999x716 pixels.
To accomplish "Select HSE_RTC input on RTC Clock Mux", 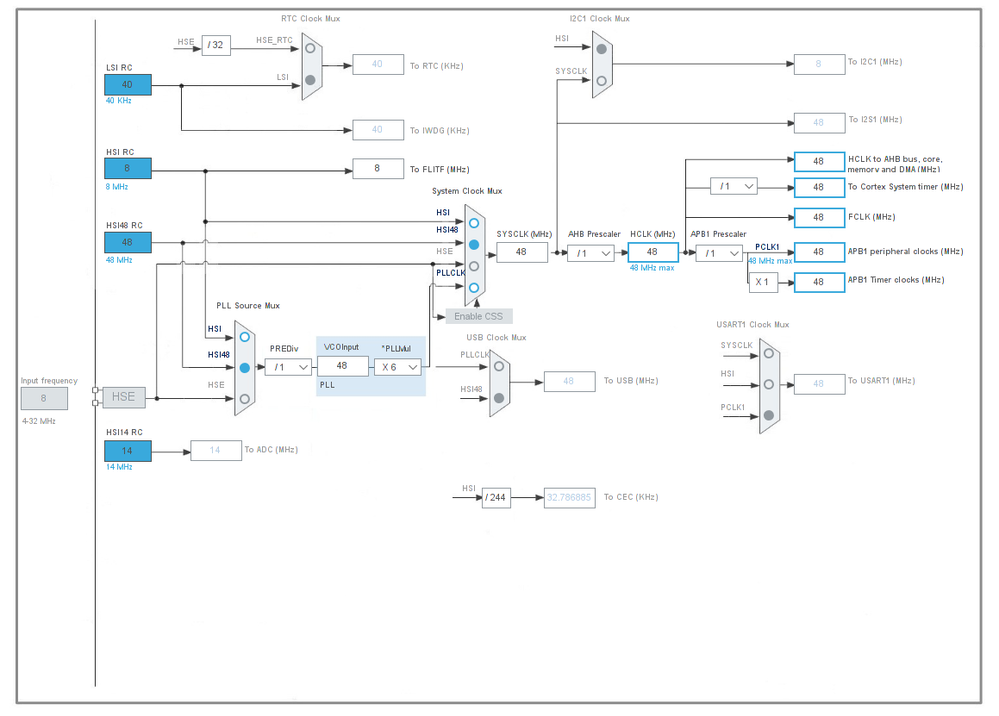I will 310,48.
